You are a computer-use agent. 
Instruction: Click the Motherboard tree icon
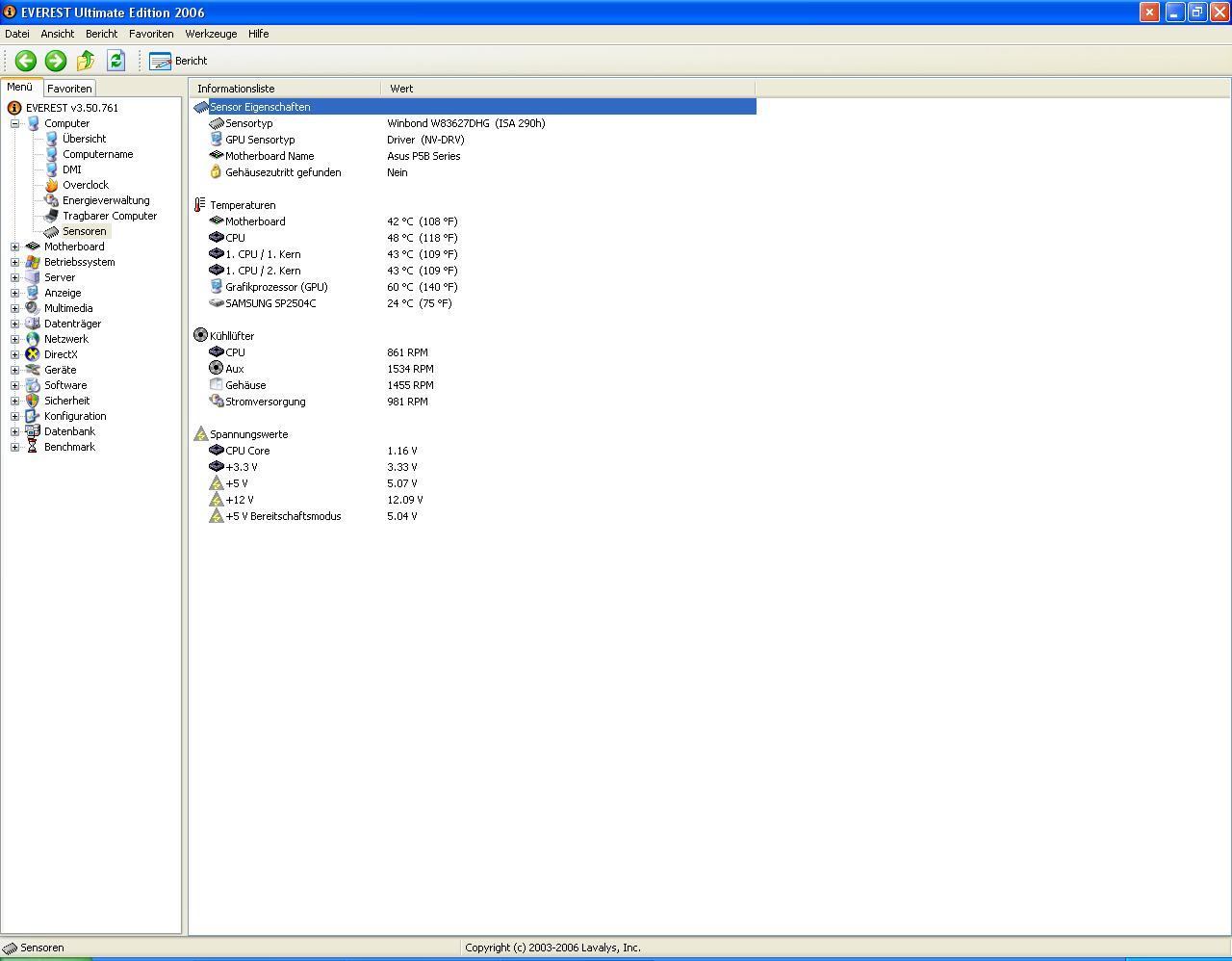[x=33, y=247]
